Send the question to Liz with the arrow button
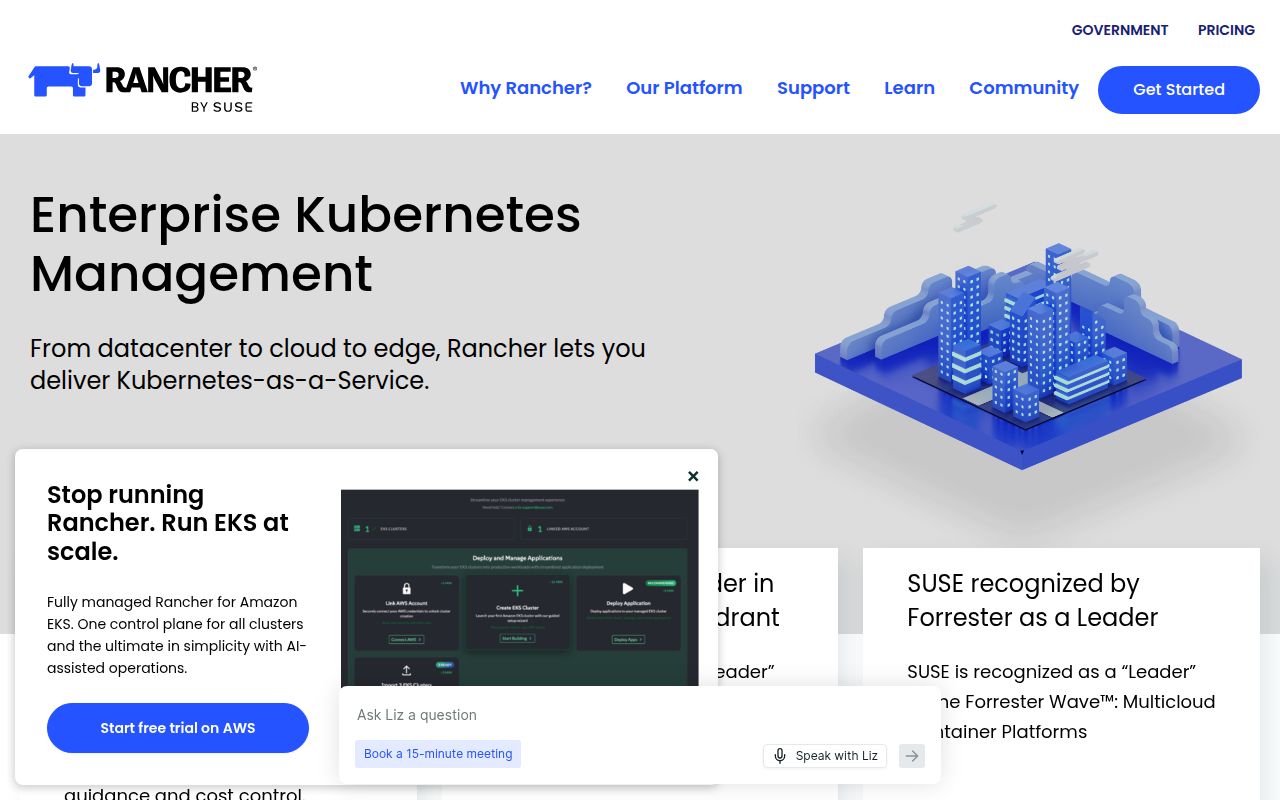The width and height of the screenshot is (1280, 800). click(911, 756)
